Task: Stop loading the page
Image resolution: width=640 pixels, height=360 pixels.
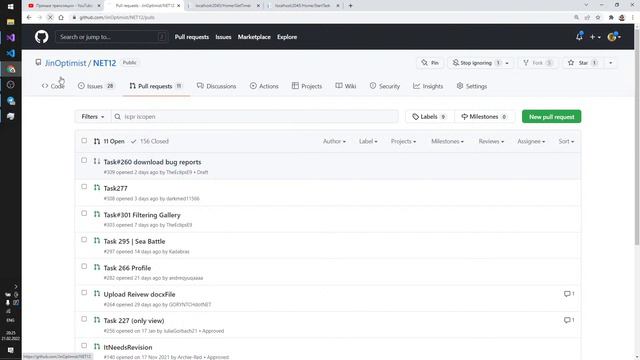Action: click(x=50, y=18)
